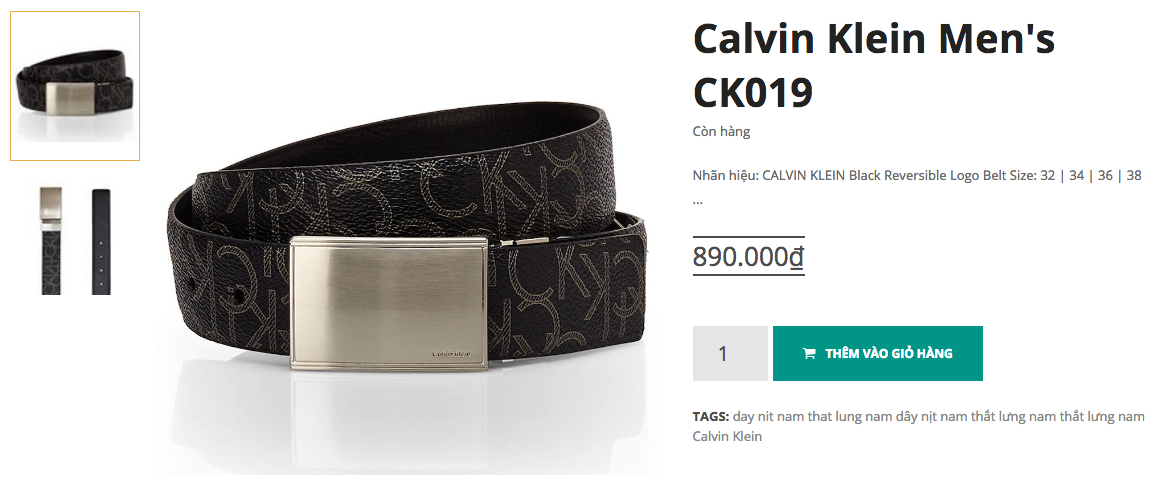Click the brushed silver buckle in main image
This screenshot has width=1160, height=493.
pos(389,303)
